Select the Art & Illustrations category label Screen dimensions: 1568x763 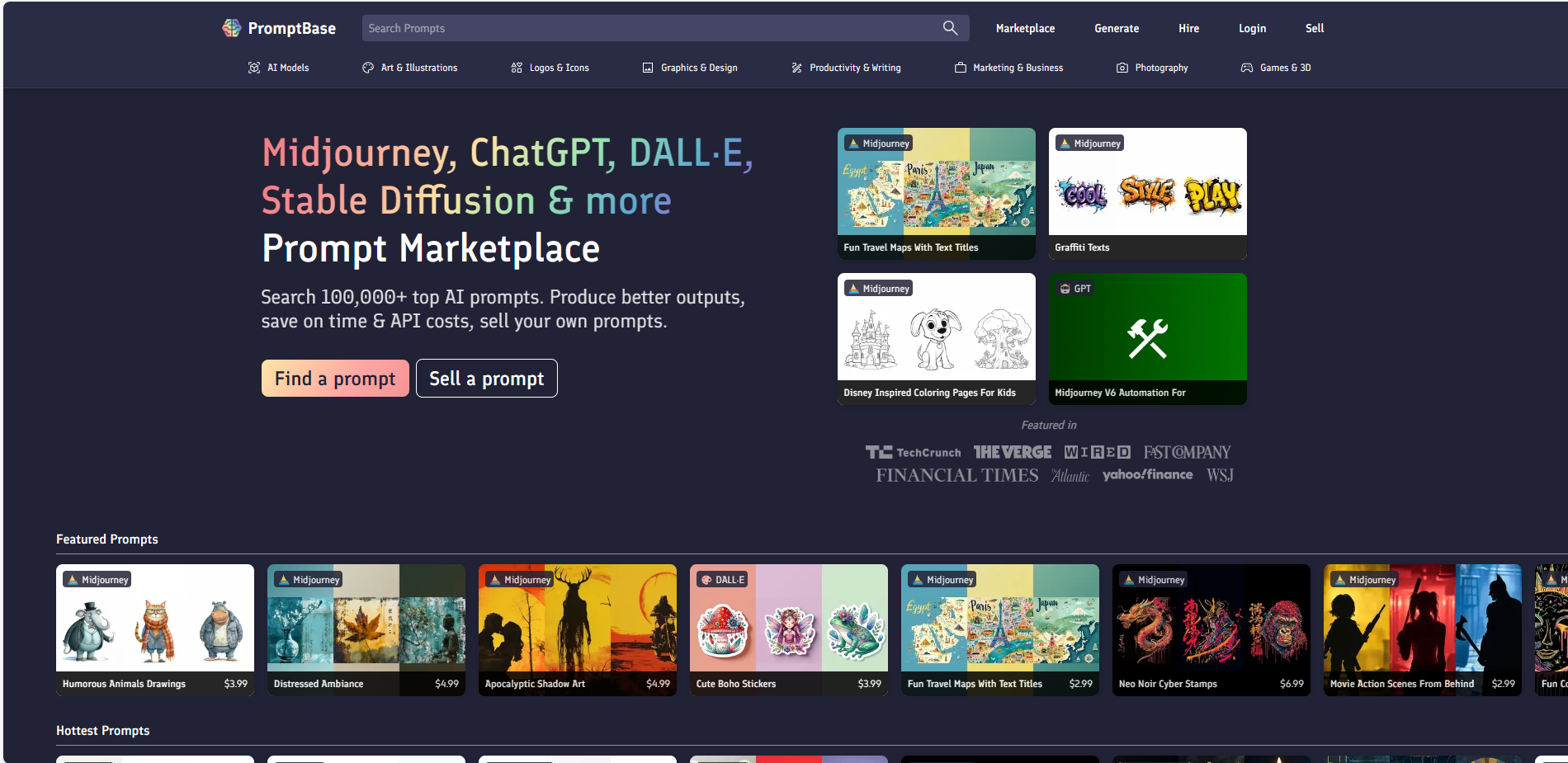[x=419, y=68]
